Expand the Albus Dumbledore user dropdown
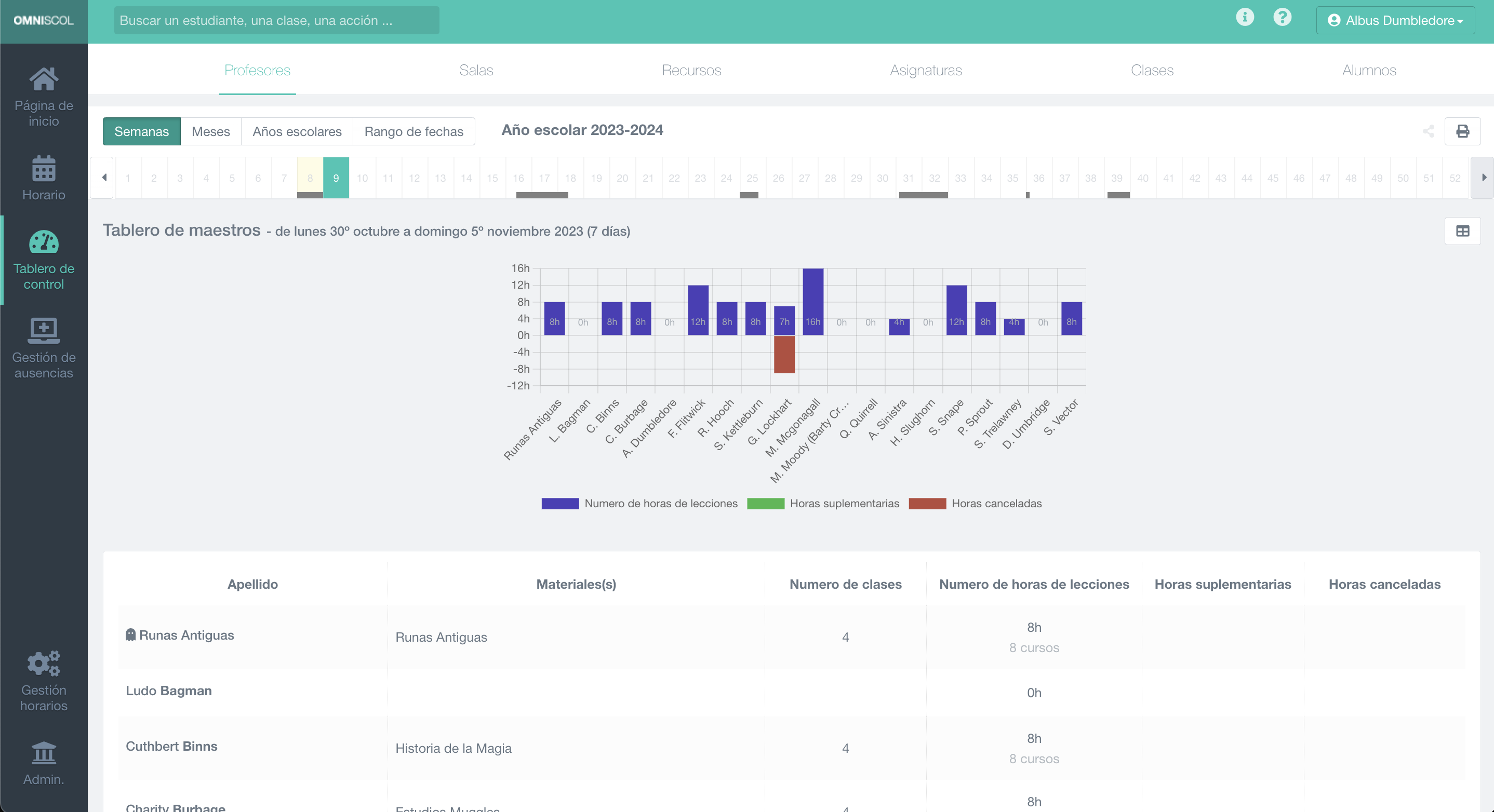This screenshot has width=1494, height=812. 1395,20
